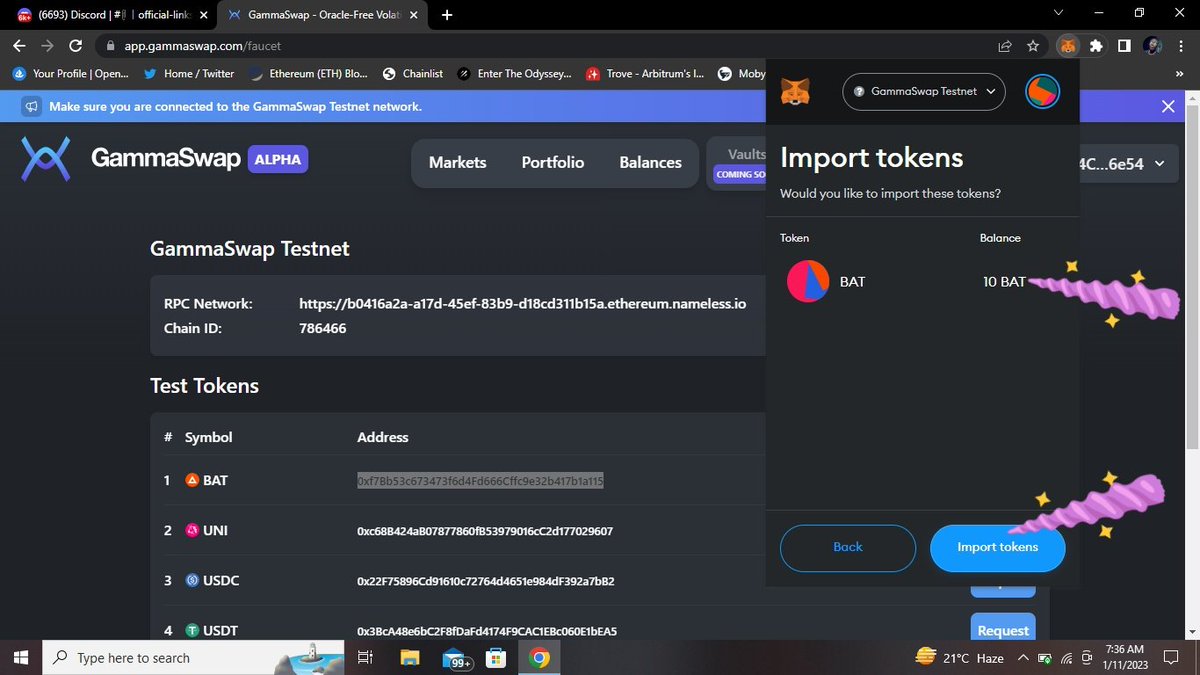Screen dimensions: 1200x675
Task: Click the weather 21°C Haze widget
Action: point(959,657)
